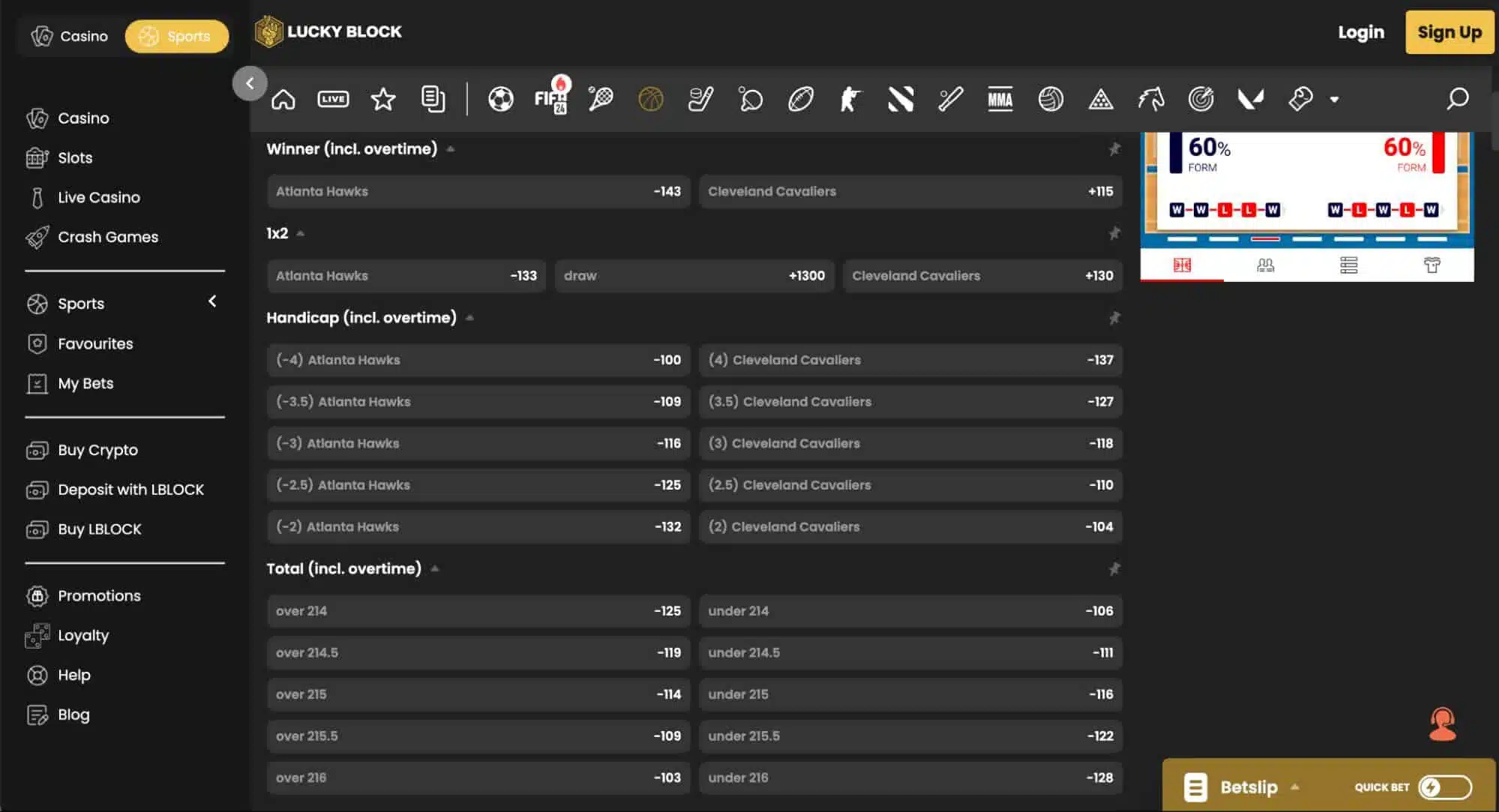Open the LIVE events icon
Image resolution: width=1499 pixels, height=812 pixels.
(x=333, y=99)
